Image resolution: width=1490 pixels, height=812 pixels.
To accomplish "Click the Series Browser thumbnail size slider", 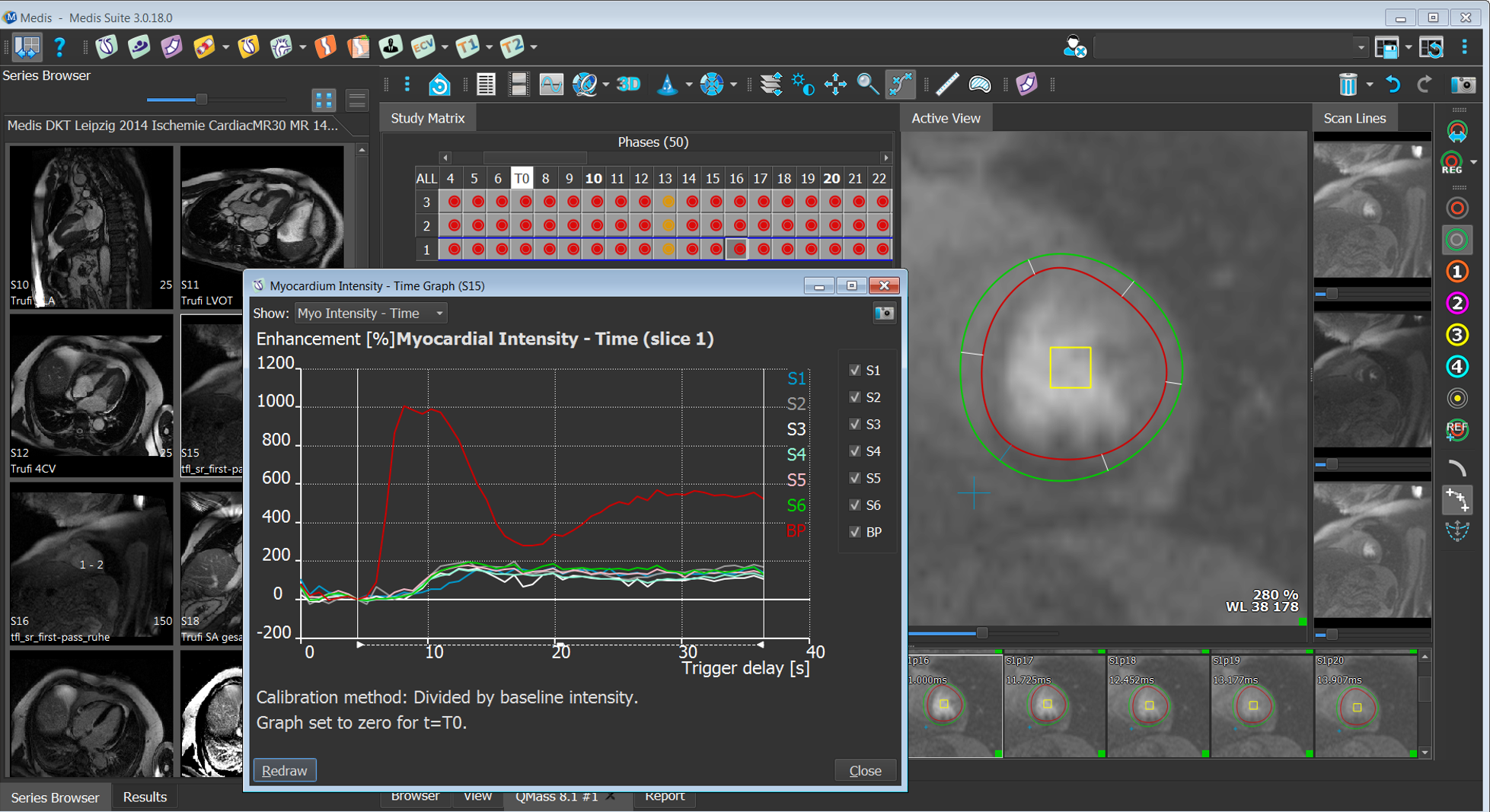I will [202, 99].
